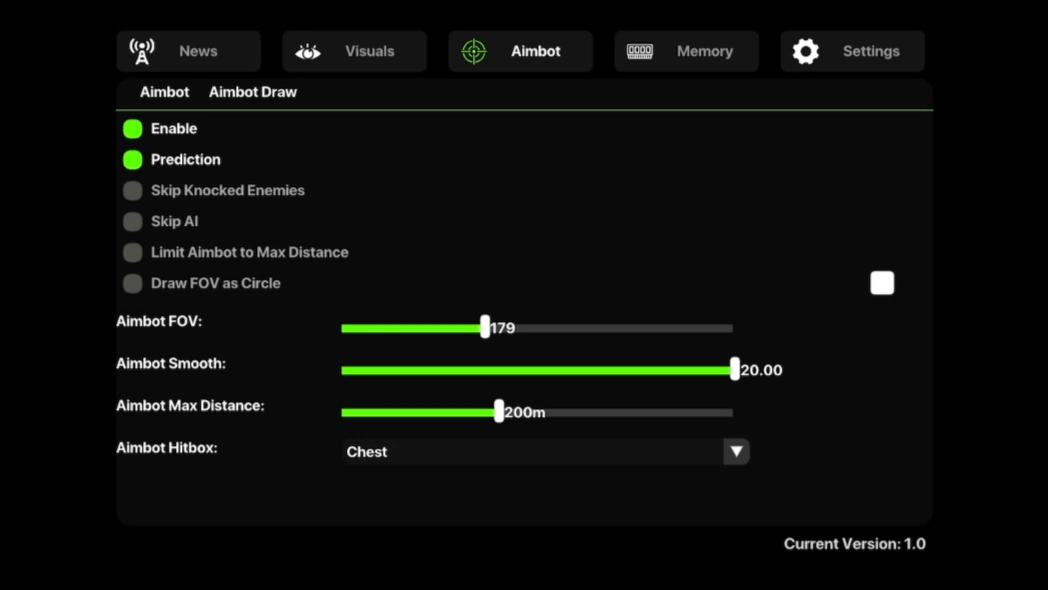Select the Aimbot top tab label

(535, 51)
